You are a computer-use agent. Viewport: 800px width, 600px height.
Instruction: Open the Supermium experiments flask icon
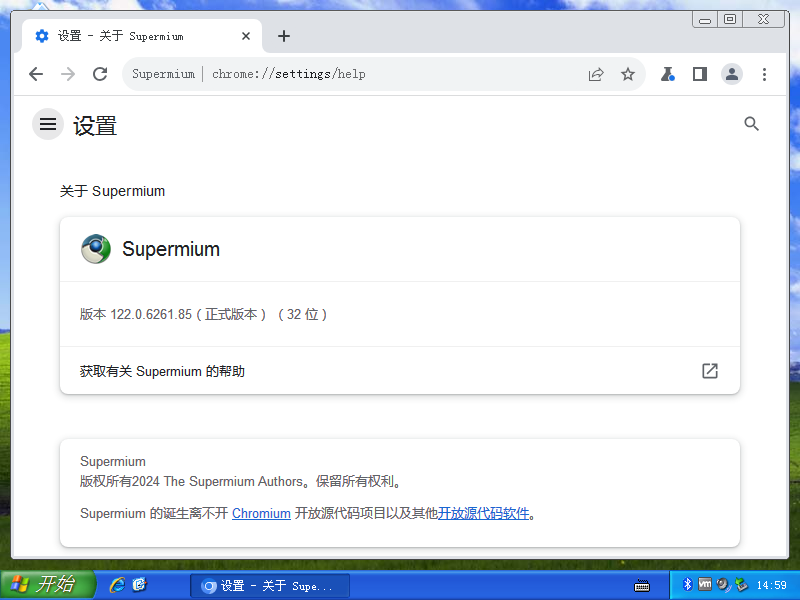click(x=668, y=74)
